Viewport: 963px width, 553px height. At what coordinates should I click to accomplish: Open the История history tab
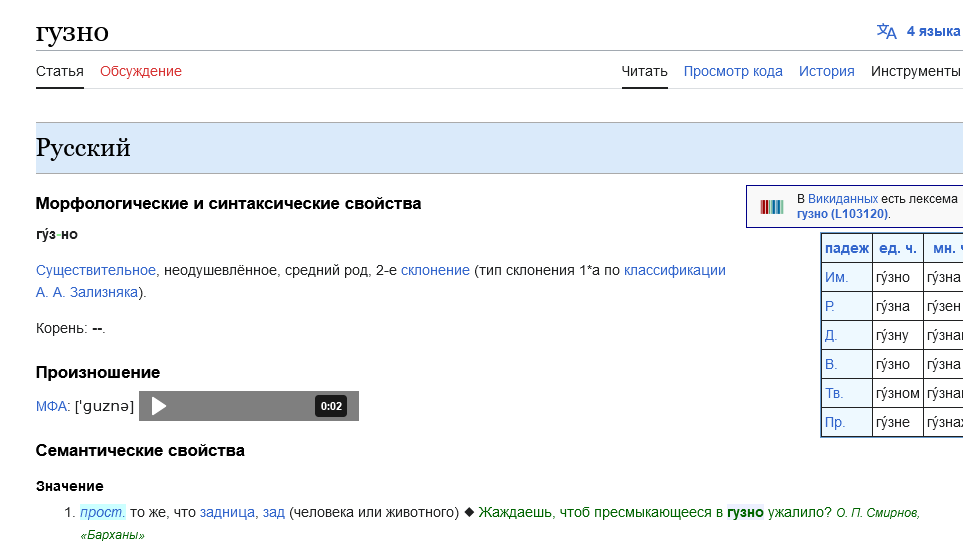pyautogui.click(x=826, y=71)
